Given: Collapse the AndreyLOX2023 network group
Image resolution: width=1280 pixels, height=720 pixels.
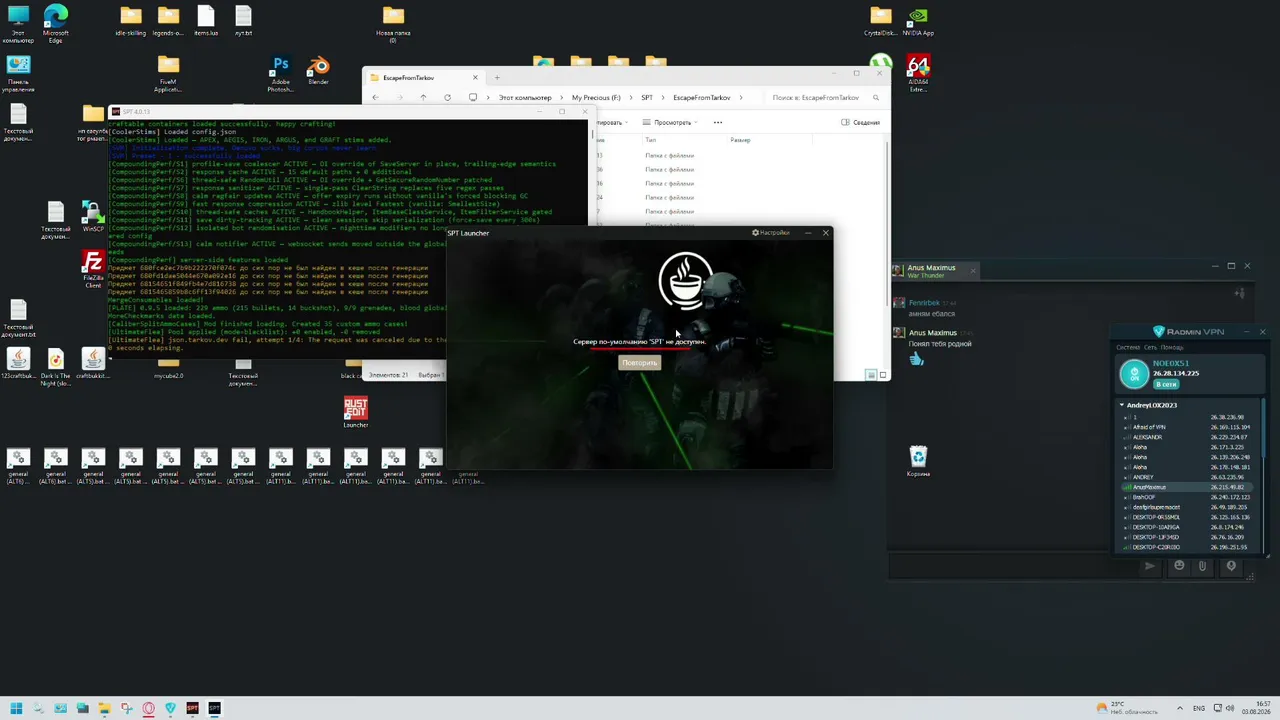Looking at the screenshot, I should pyautogui.click(x=1122, y=405).
